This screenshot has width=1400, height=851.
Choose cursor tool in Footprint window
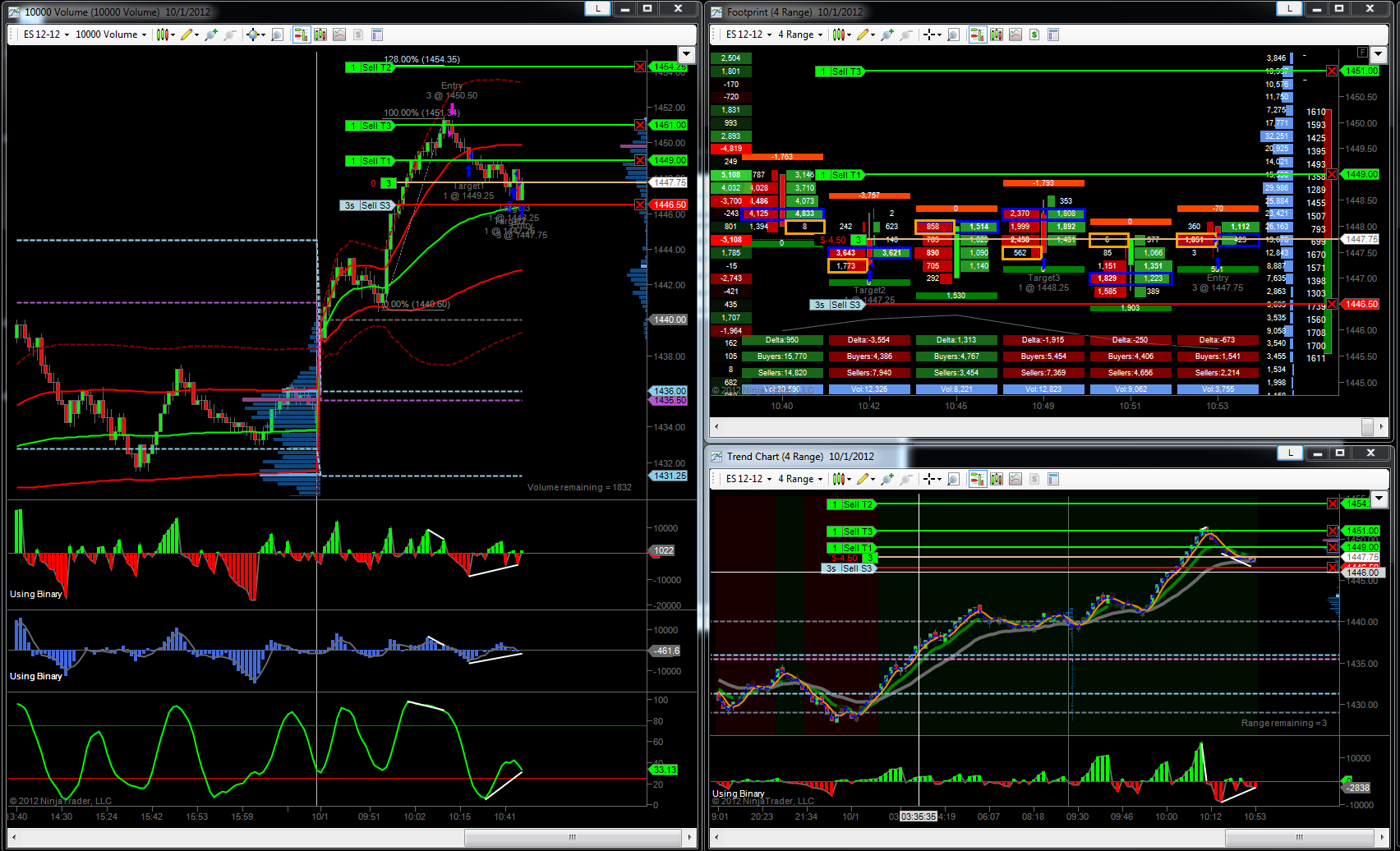coord(932,34)
